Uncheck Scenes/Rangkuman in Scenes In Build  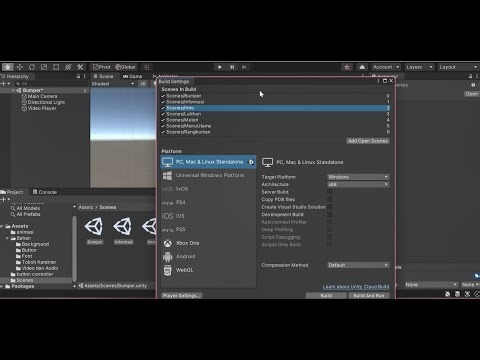(163, 132)
